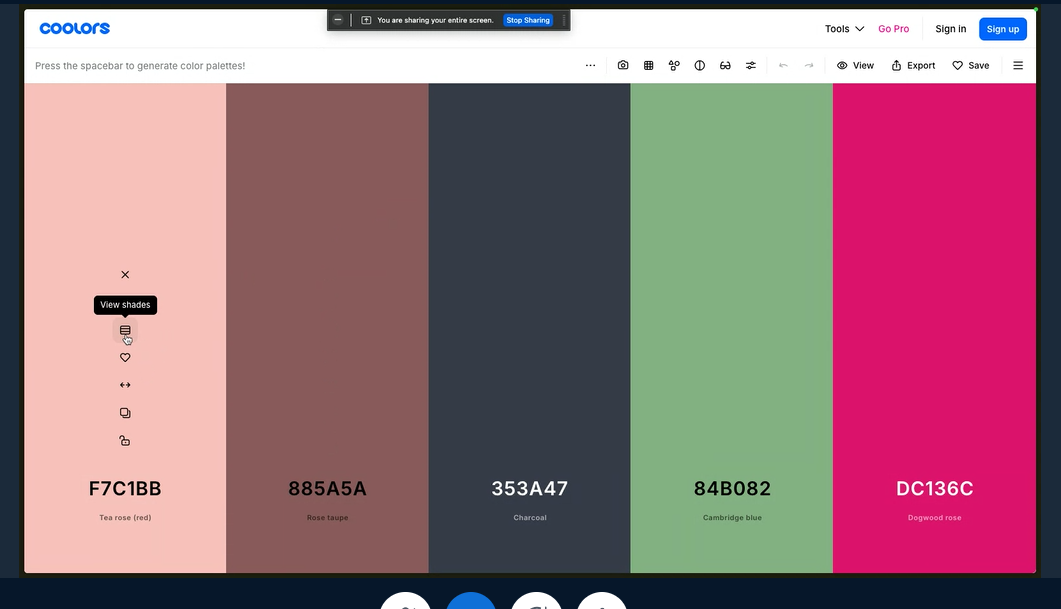Screen dimensions: 1061x609
Task: Open the contrast checker half-circle icon
Action: pos(700,66)
